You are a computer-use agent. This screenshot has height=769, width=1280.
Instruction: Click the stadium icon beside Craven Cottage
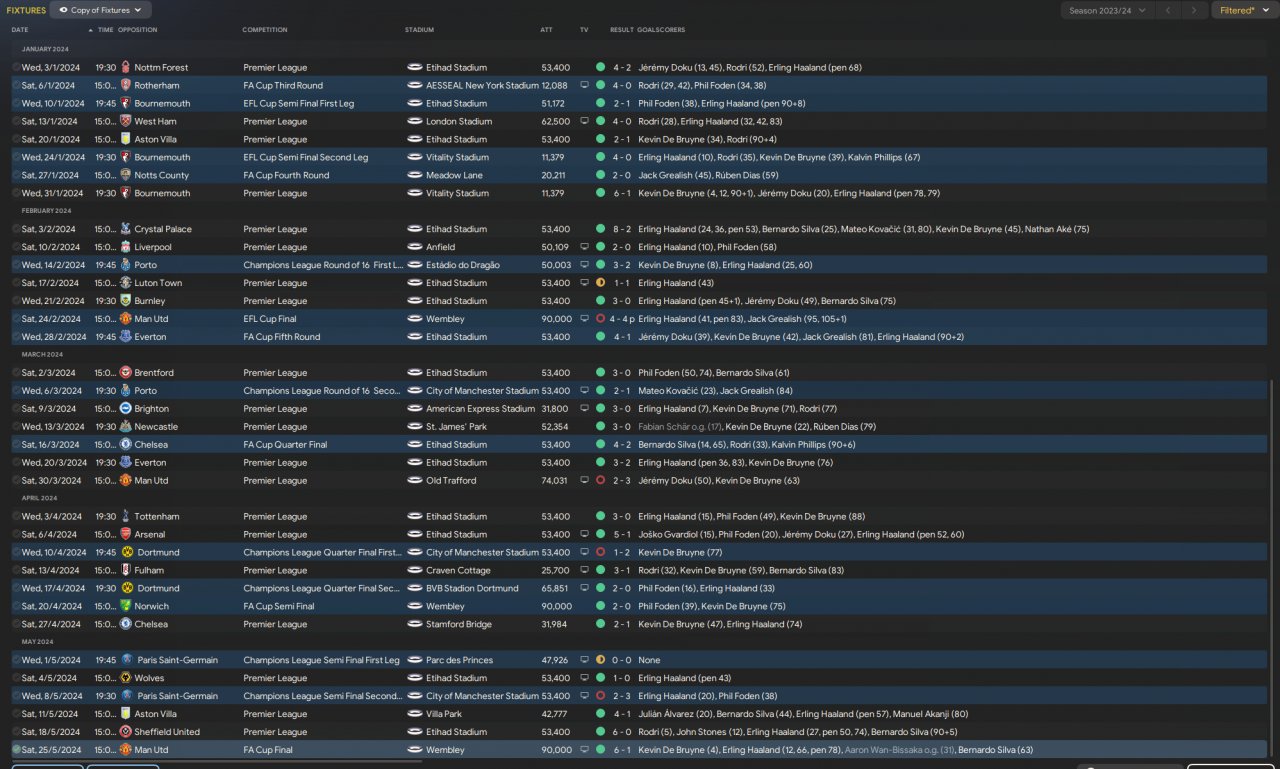pos(415,571)
